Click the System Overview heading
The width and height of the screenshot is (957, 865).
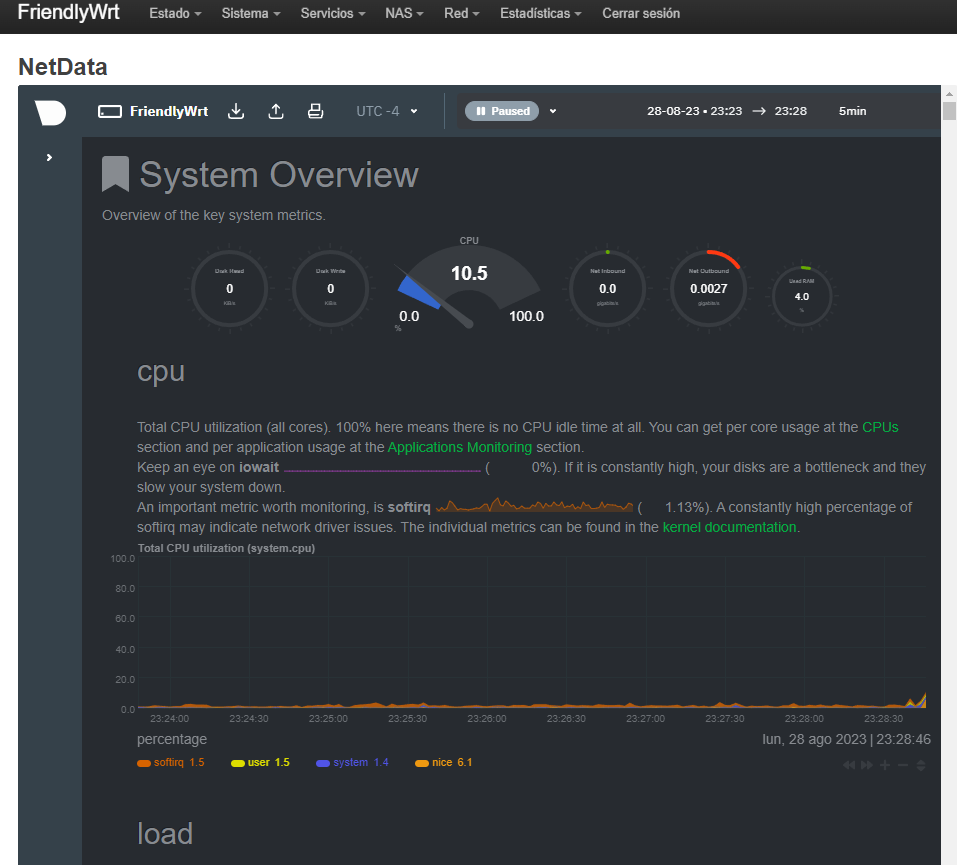[279, 175]
